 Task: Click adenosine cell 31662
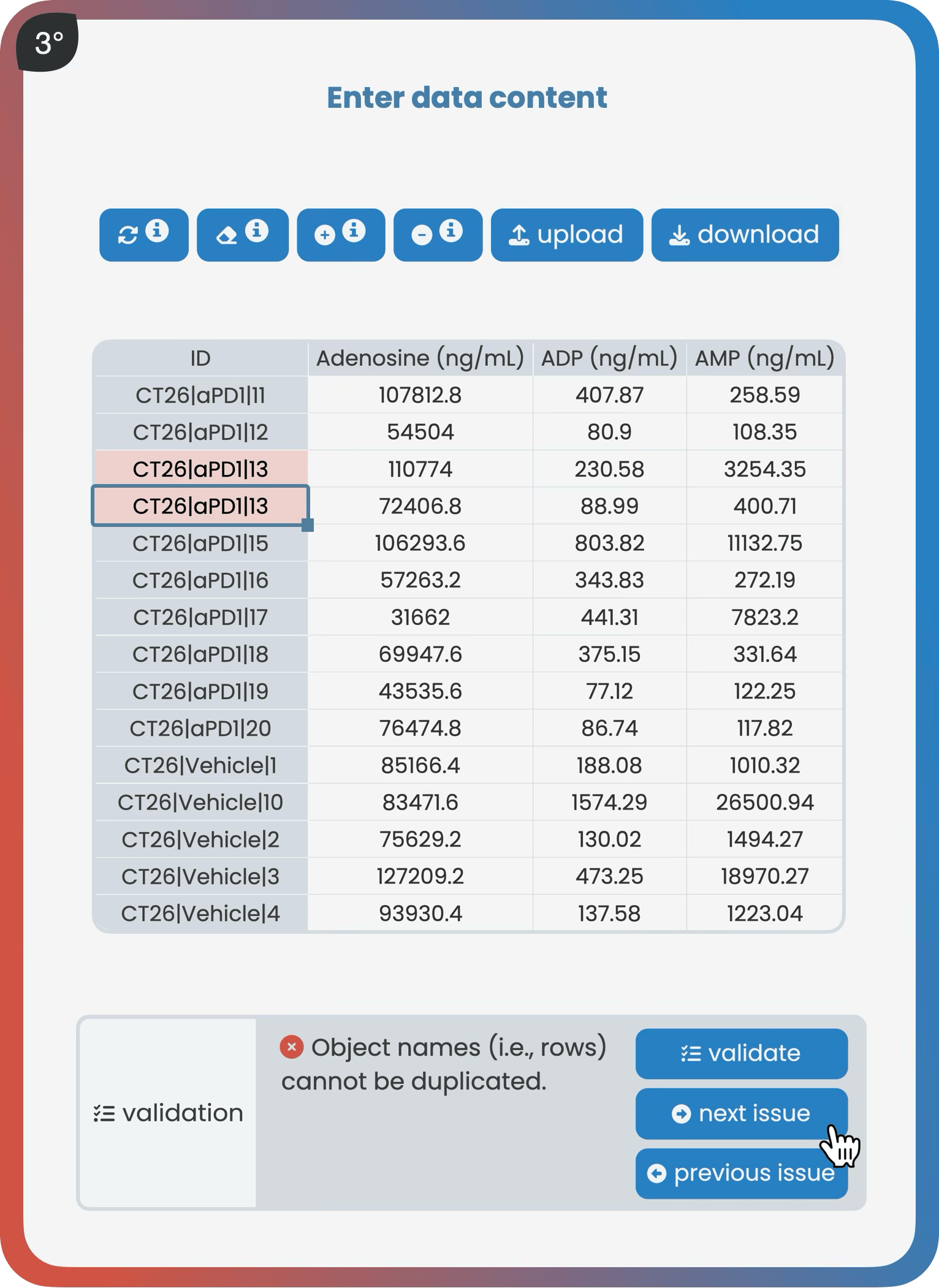[420, 617]
